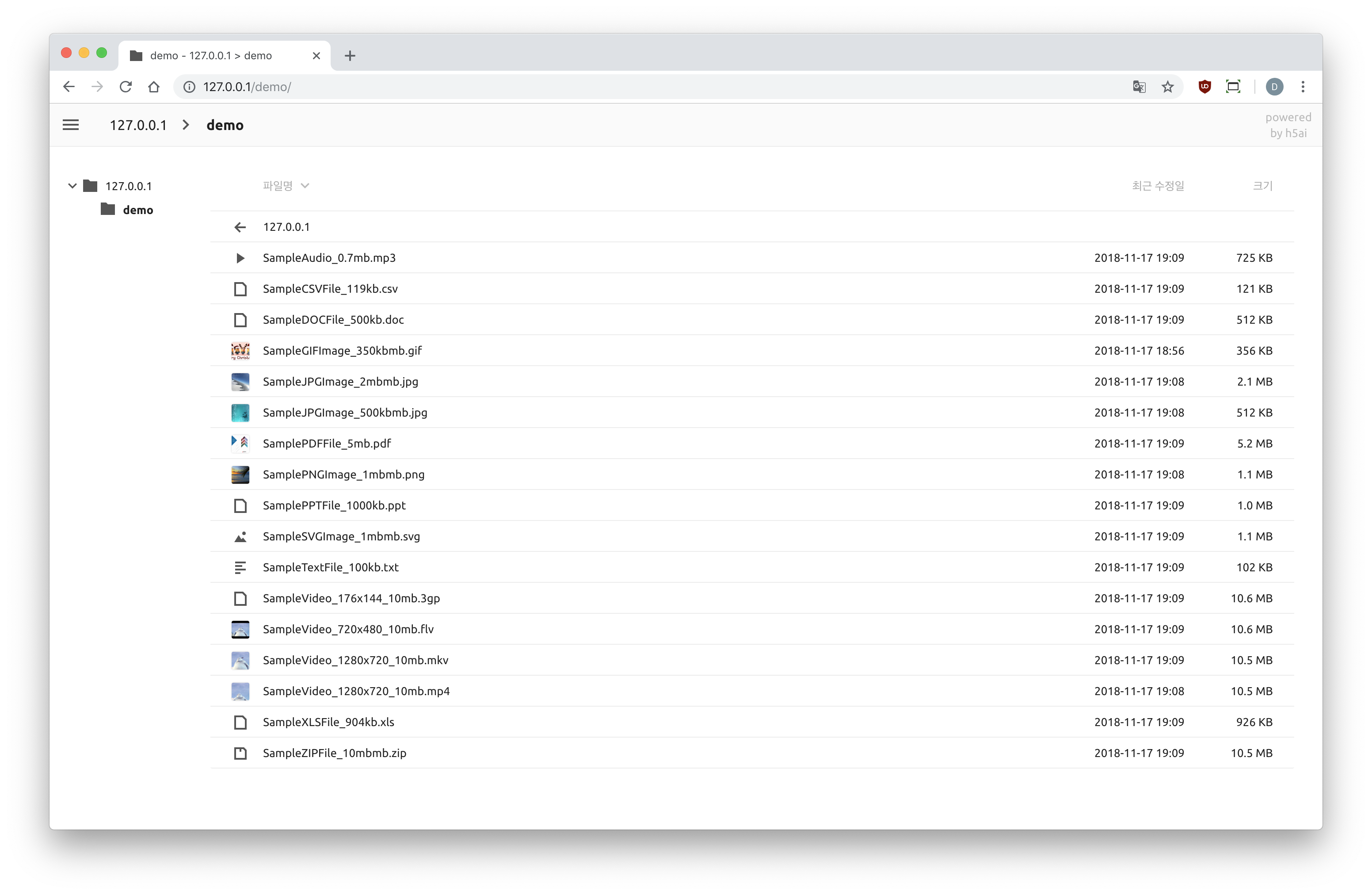The height and width of the screenshot is (895, 1372).
Task: Click the powered by h5ai link
Action: pyautogui.click(x=1287, y=125)
